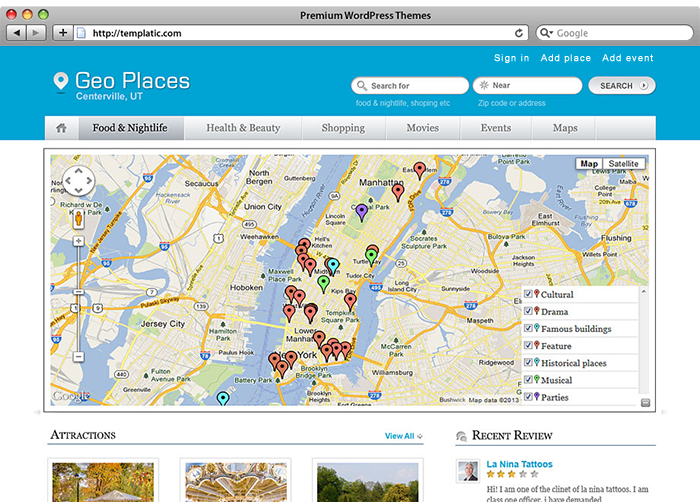Click the map pan control arrows

tap(79, 180)
